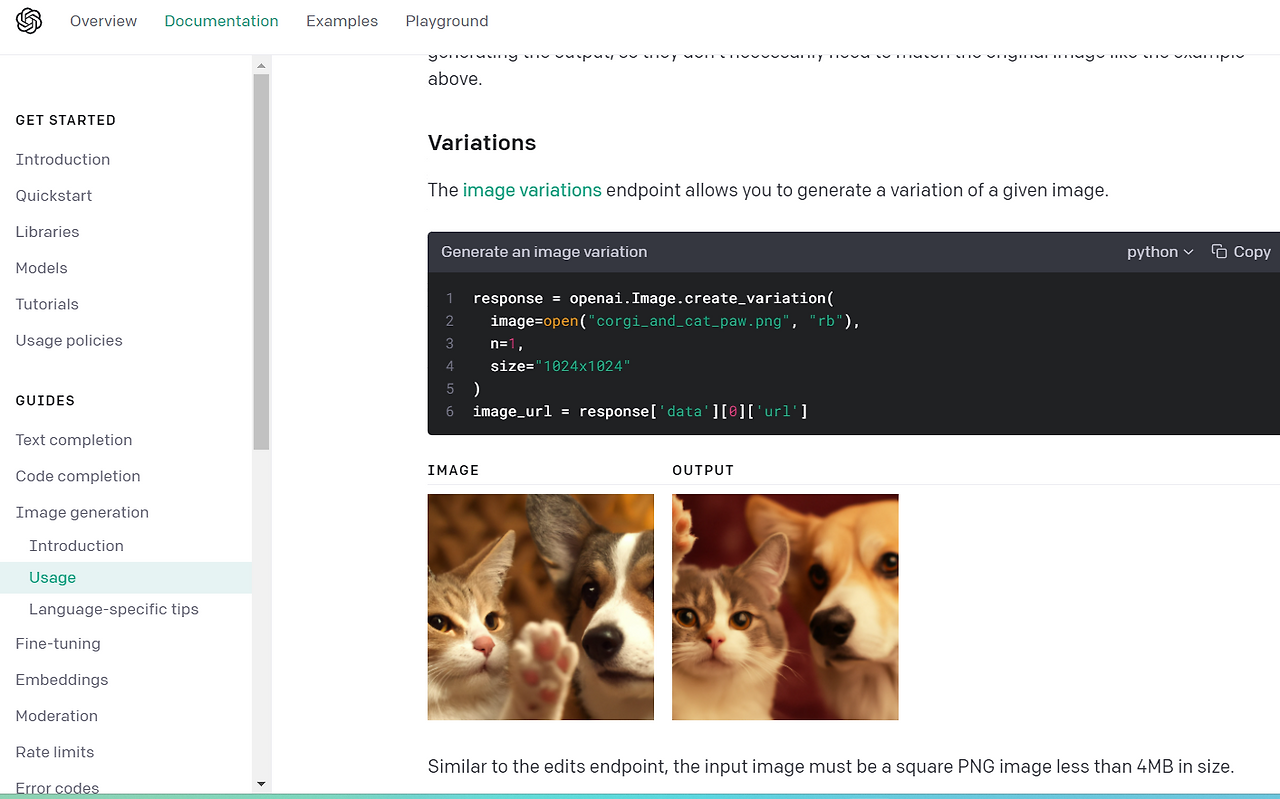Click the sidebar scrollbar down arrow
This screenshot has height=799, width=1280.
pos(261,784)
